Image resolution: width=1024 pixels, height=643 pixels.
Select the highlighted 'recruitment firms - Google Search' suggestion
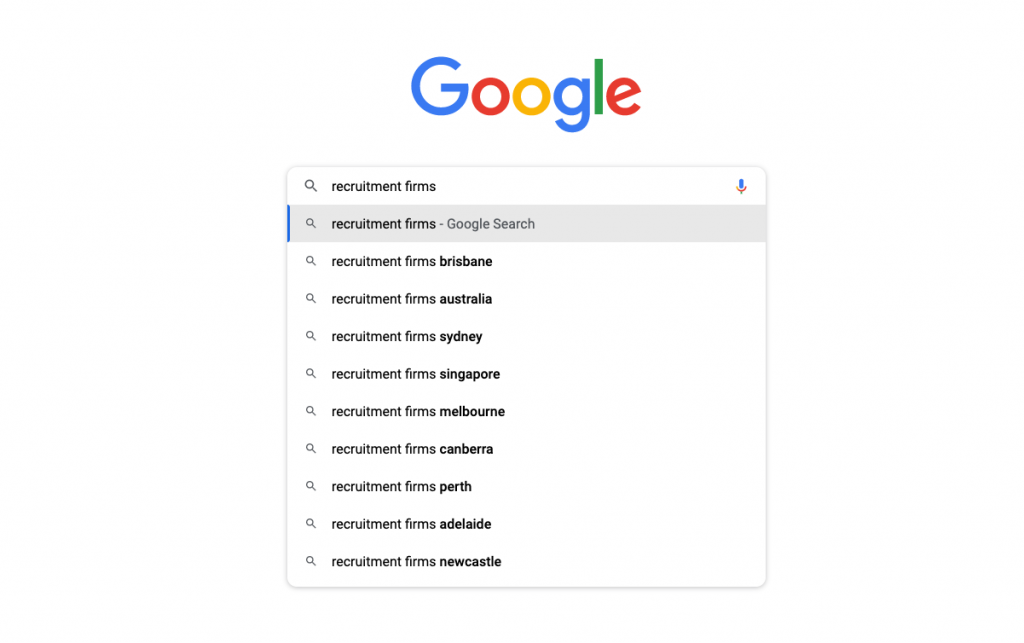pyautogui.click(x=526, y=224)
